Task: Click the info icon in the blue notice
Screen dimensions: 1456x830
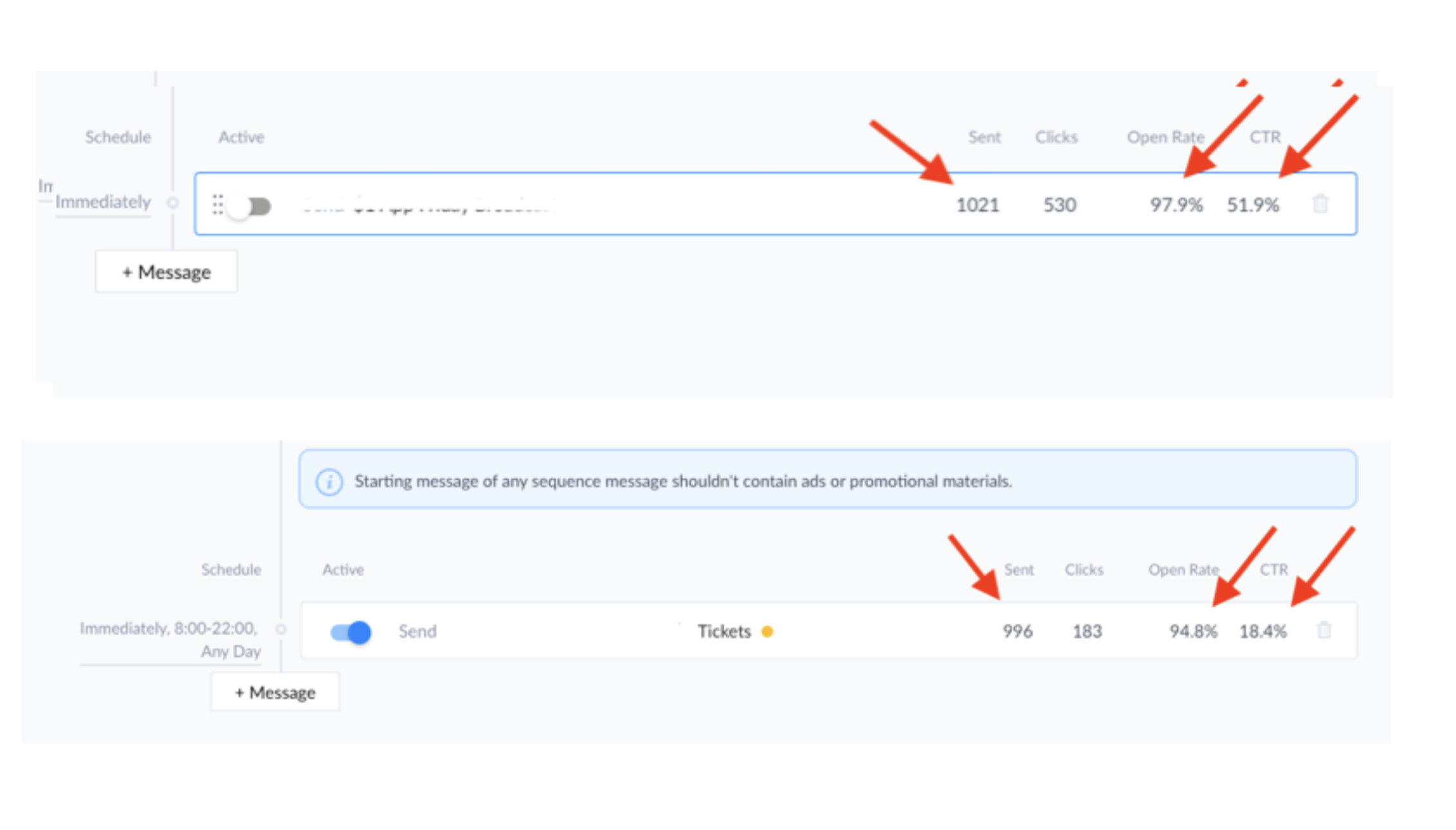Action: click(329, 481)
